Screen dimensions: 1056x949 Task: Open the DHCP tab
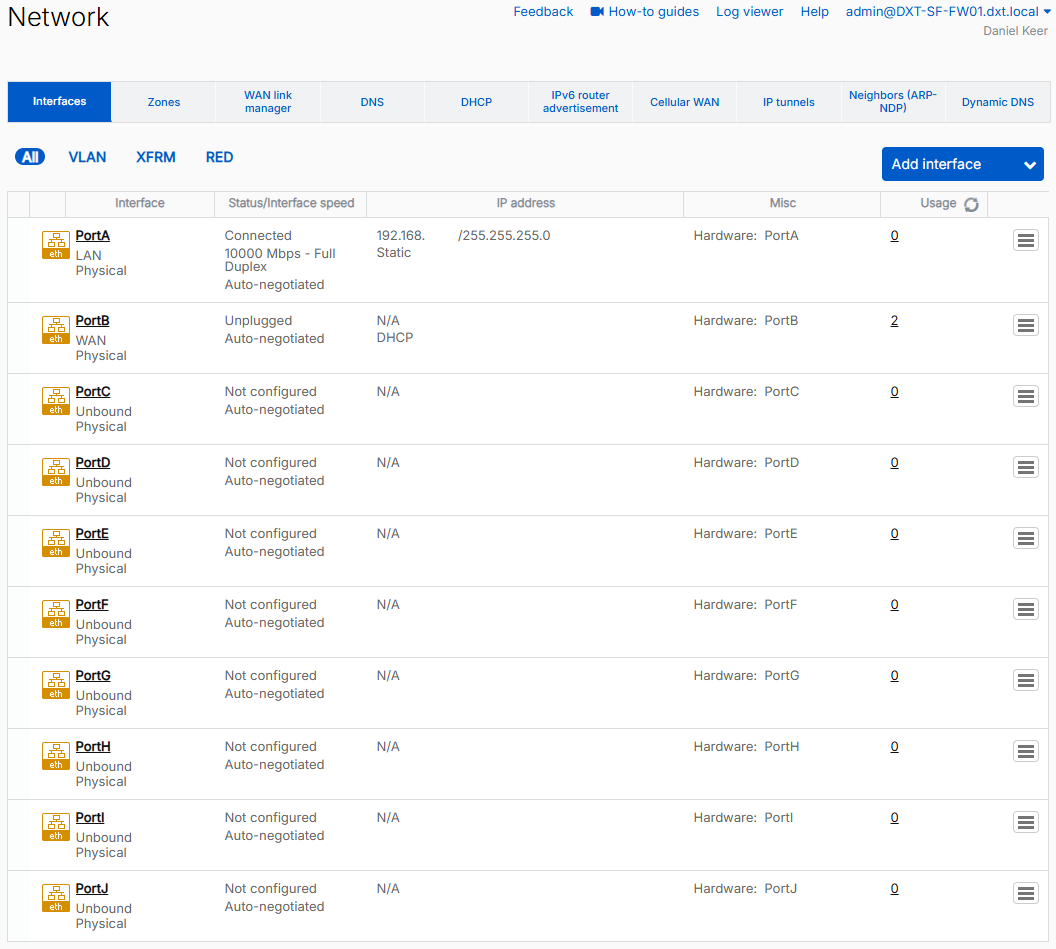(x=476, y=102)
